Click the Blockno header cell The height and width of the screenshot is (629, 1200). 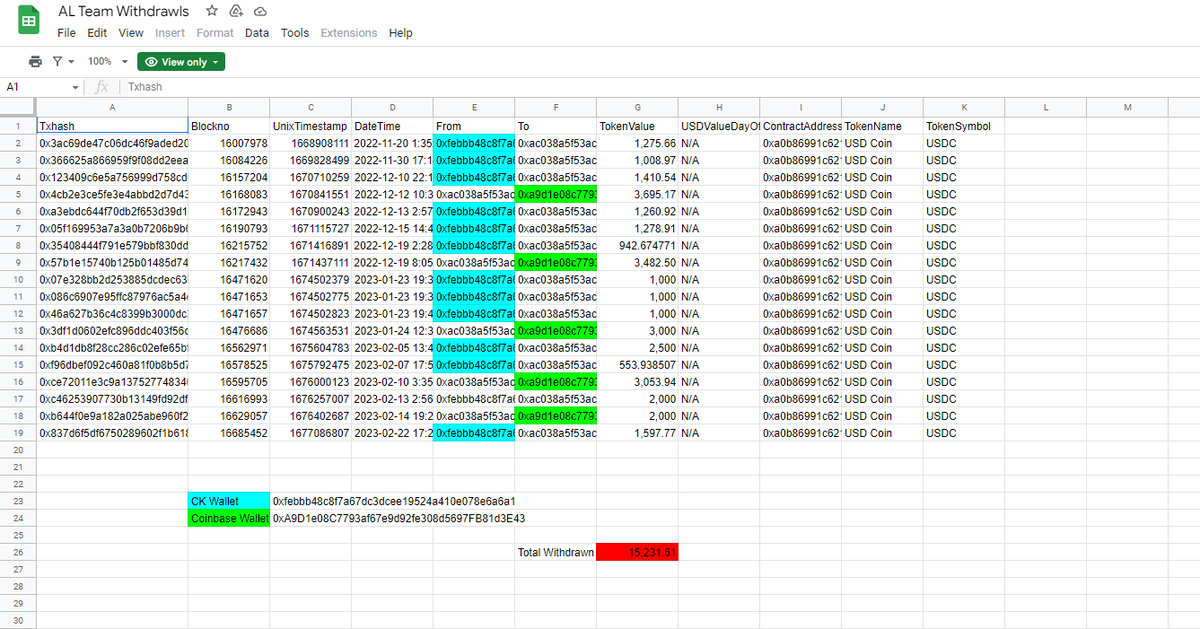pos(229,127)
